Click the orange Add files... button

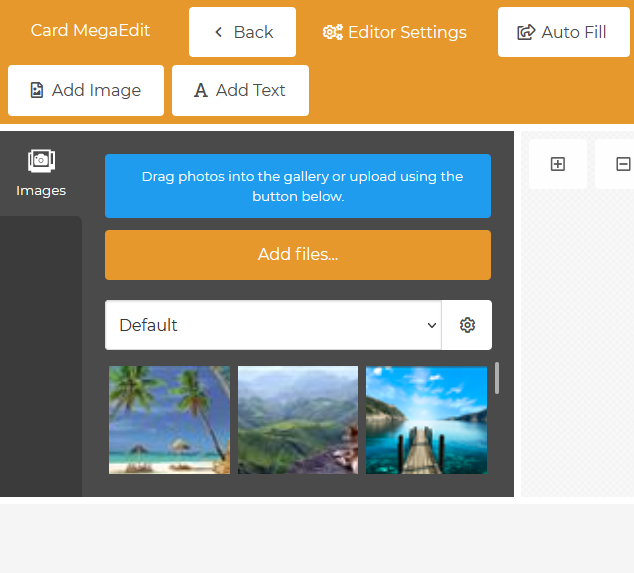pyautogui.click(x=298, y=254)
